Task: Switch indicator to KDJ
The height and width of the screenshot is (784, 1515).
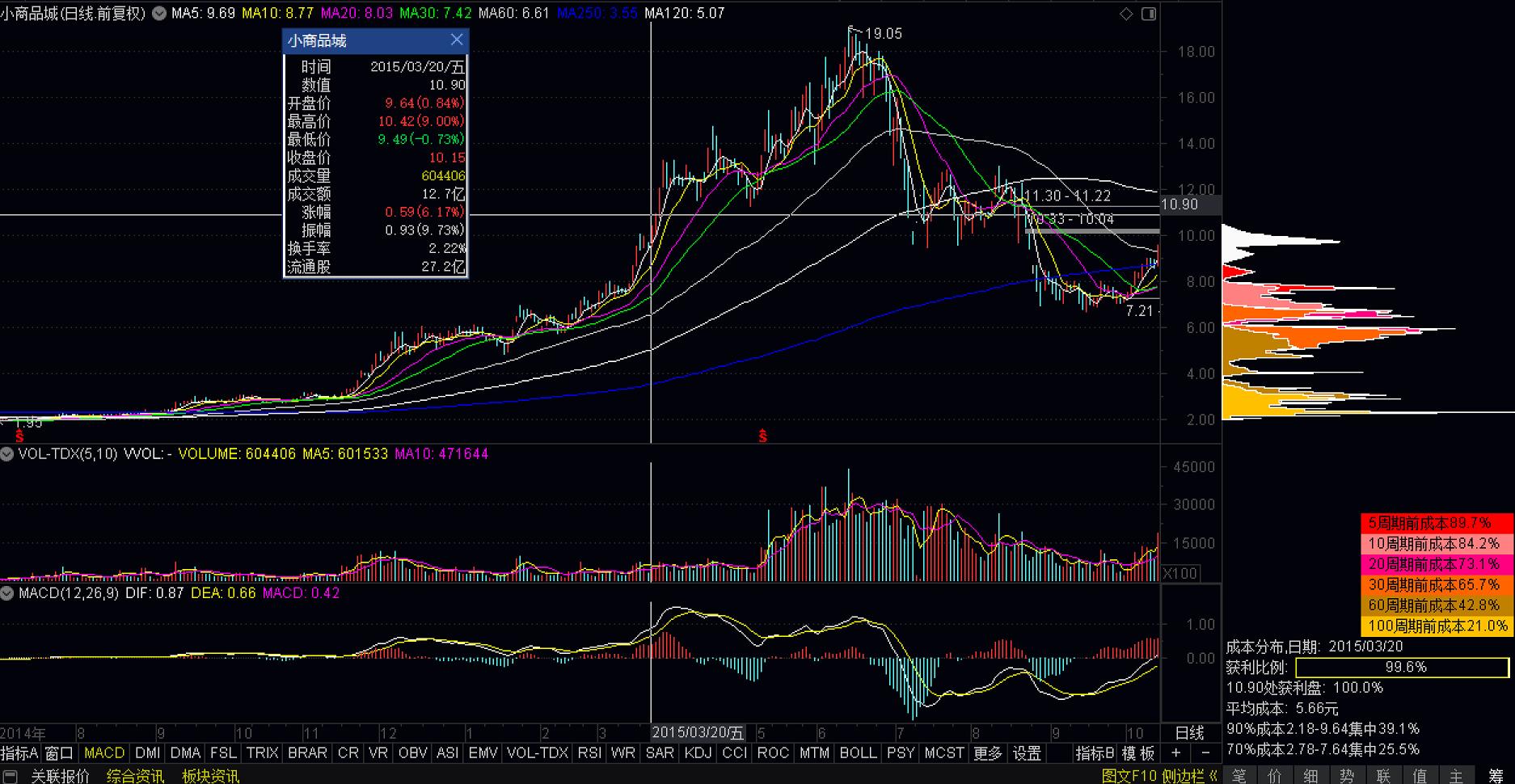Action: point(698,753)
